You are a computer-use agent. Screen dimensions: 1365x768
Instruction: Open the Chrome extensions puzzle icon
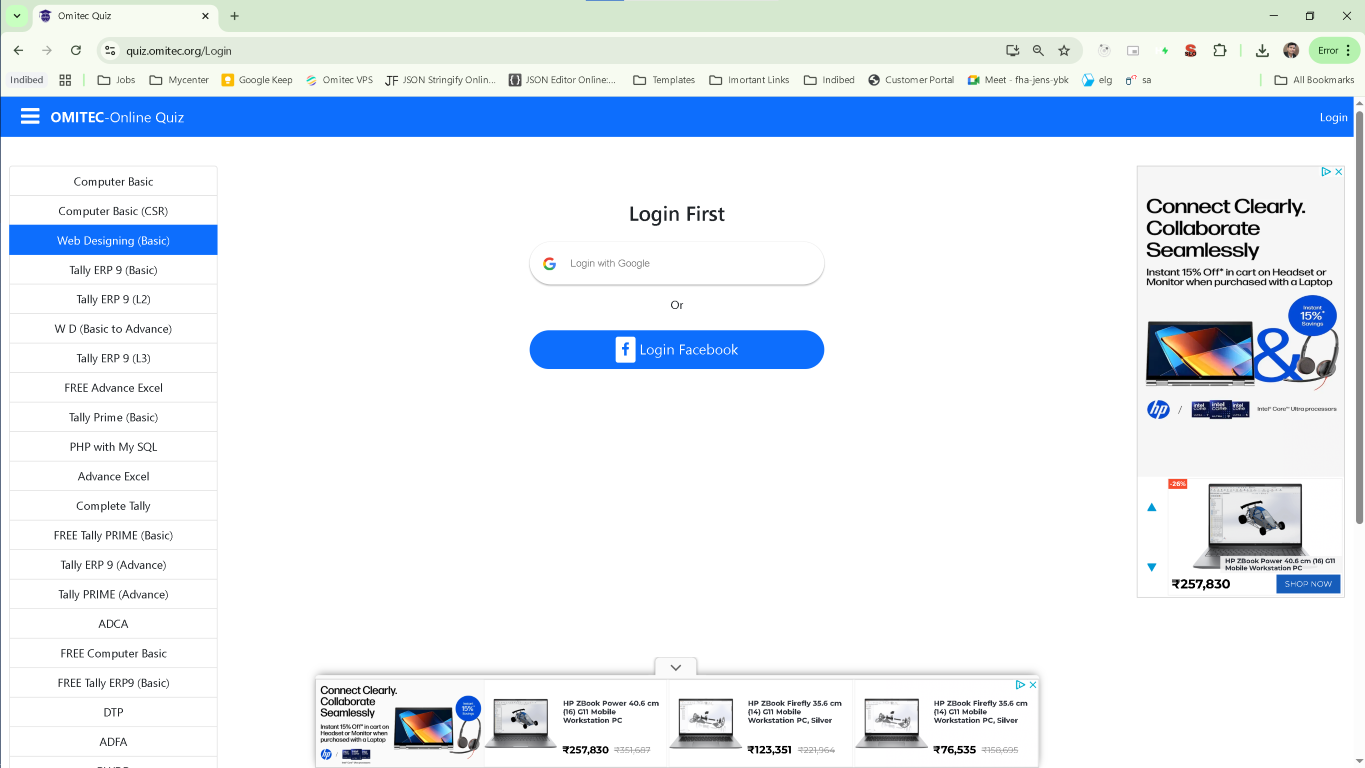[1219, 50]
